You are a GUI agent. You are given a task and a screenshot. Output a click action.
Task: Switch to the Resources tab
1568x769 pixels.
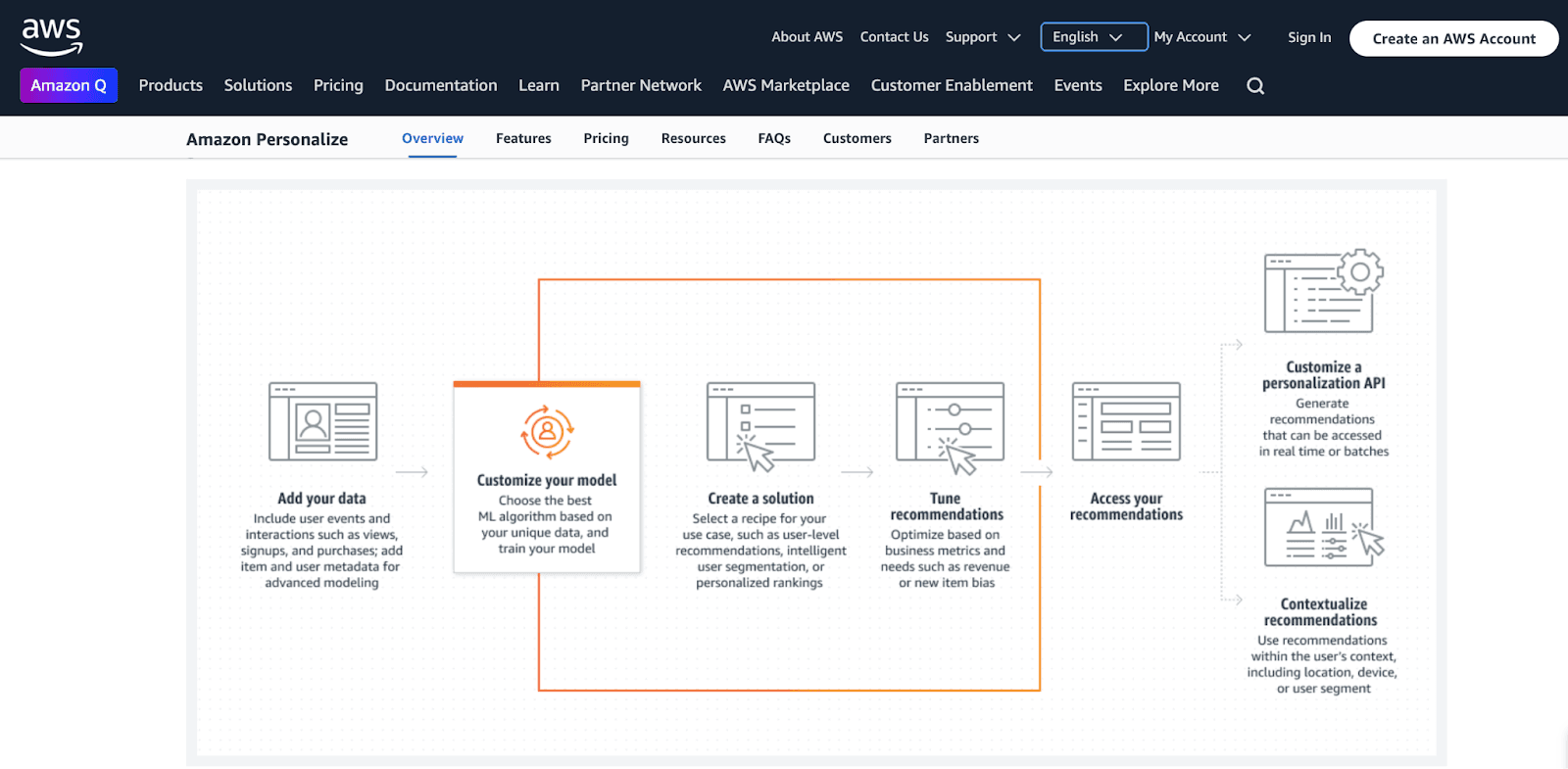(693, 138)
